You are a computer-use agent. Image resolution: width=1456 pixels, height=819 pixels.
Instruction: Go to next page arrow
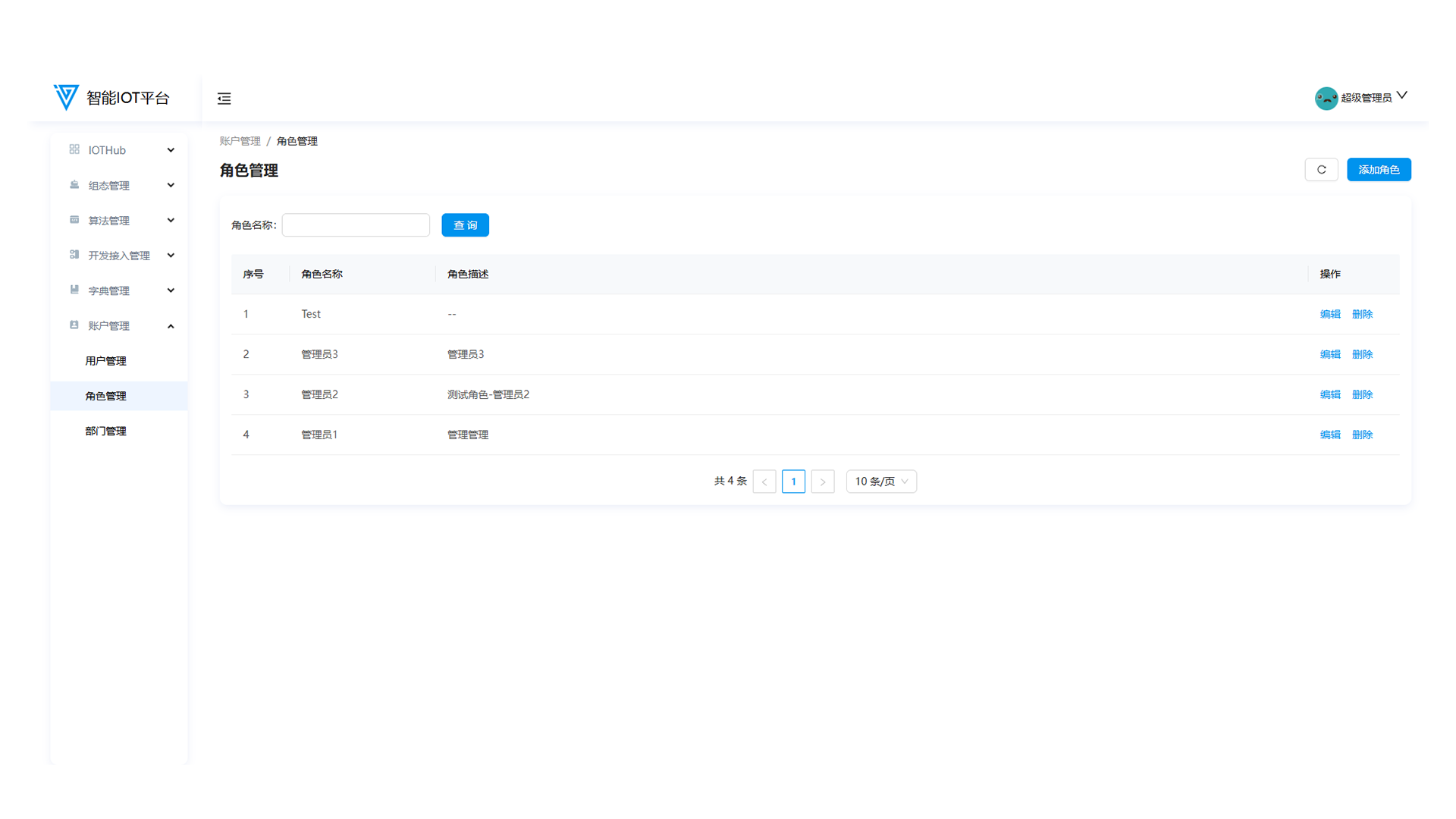tap(822, 482)
